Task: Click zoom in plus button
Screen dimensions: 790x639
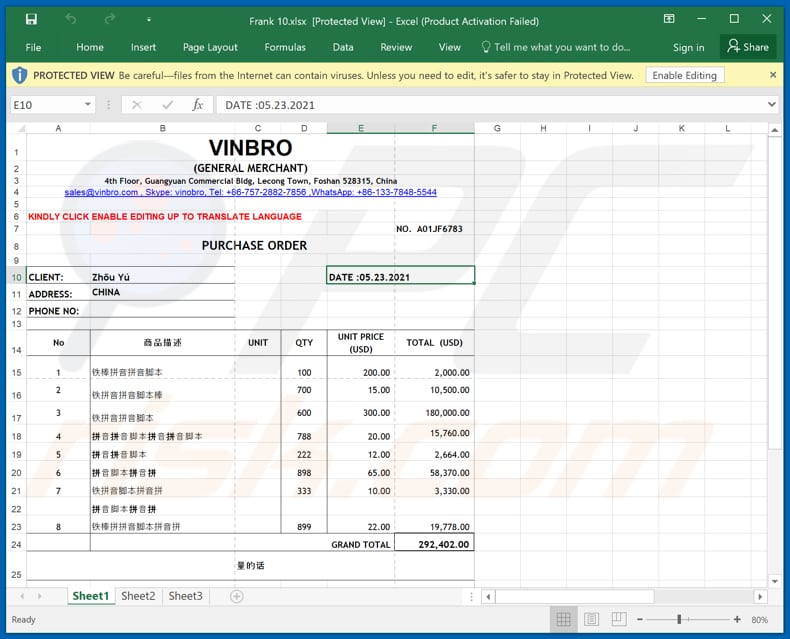Action: click(737, 619)
